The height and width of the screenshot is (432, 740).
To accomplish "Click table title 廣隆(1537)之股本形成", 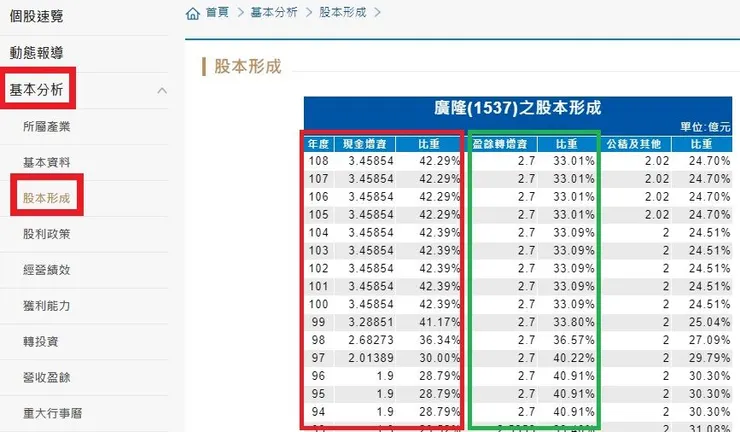I will point(518,108).
